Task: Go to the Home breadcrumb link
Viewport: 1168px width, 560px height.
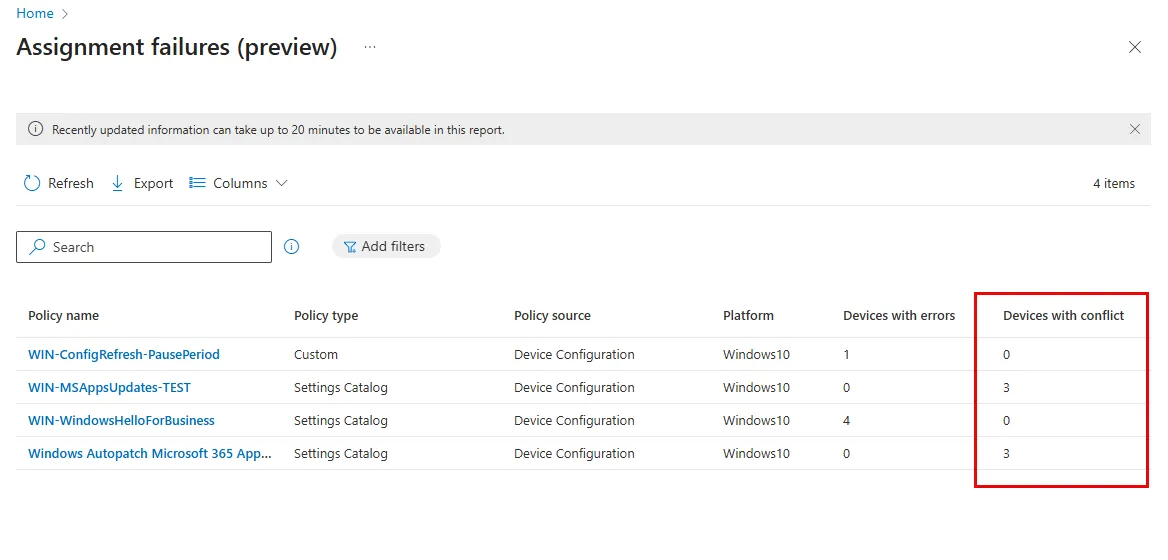Action: click(x=35, y=13)
